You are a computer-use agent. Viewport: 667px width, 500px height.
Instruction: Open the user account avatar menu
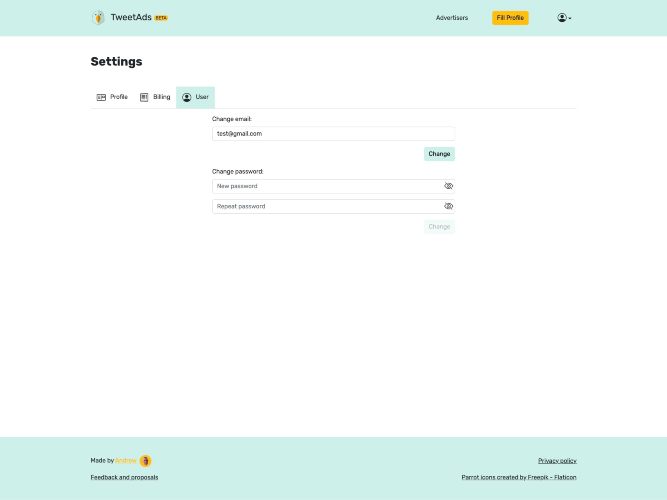pyautogui.click(x=564, y=18)
